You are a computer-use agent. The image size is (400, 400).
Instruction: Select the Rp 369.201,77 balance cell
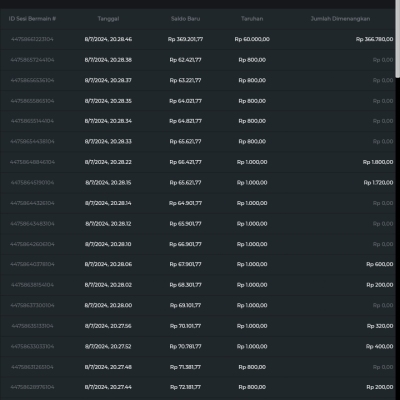[185, 39]
